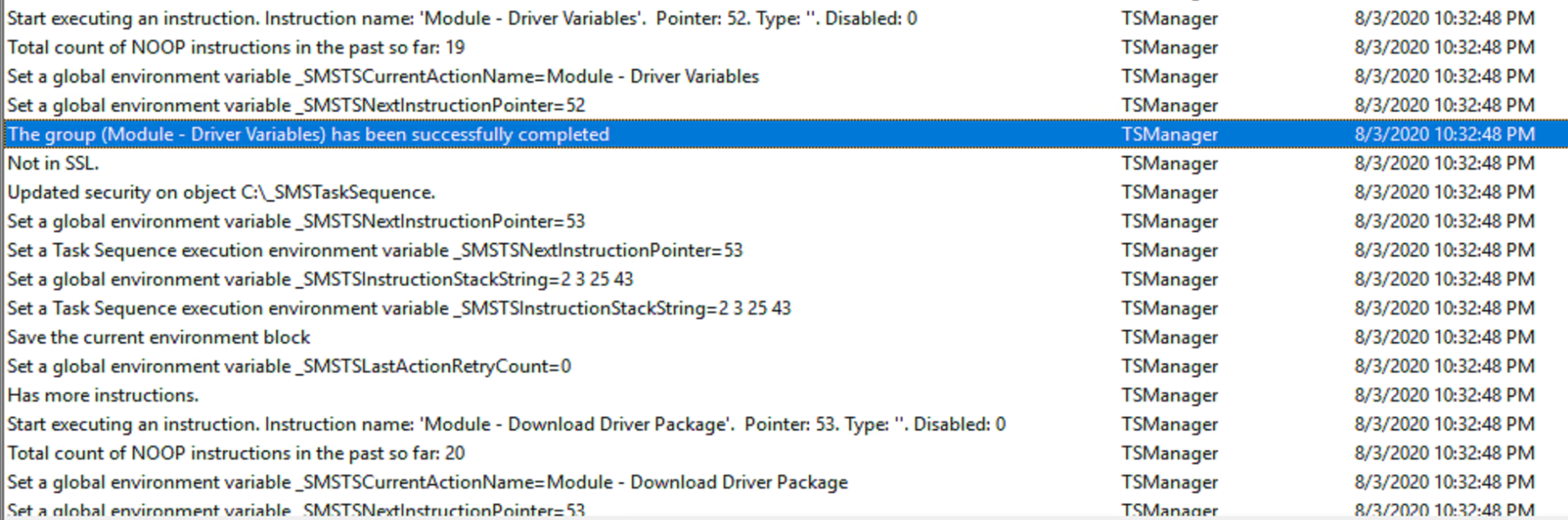Select the _SMSTSLastActionRetryCount=0 log line
The height and width of the screenshot is (520, 1568).
289,367
